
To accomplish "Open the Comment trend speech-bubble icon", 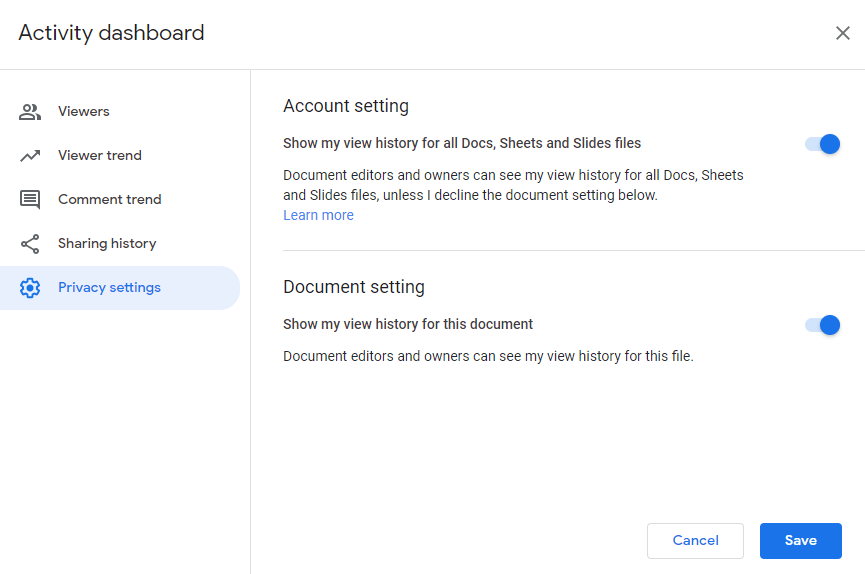I will [x=30, y=200].
